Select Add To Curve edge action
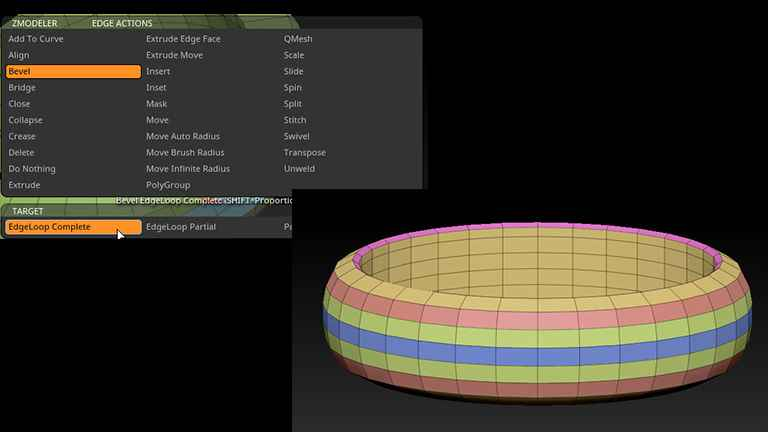 pos(36,39)
